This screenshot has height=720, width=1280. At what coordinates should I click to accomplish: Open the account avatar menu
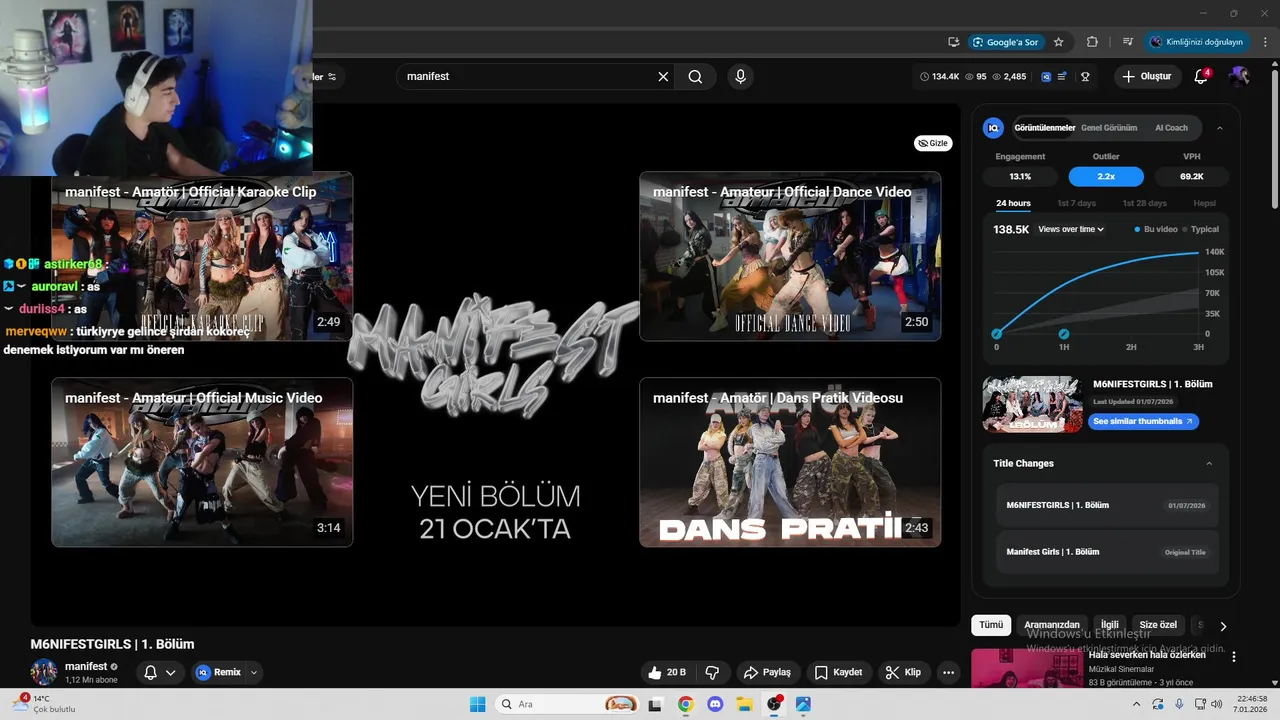tap(1239, 76)
